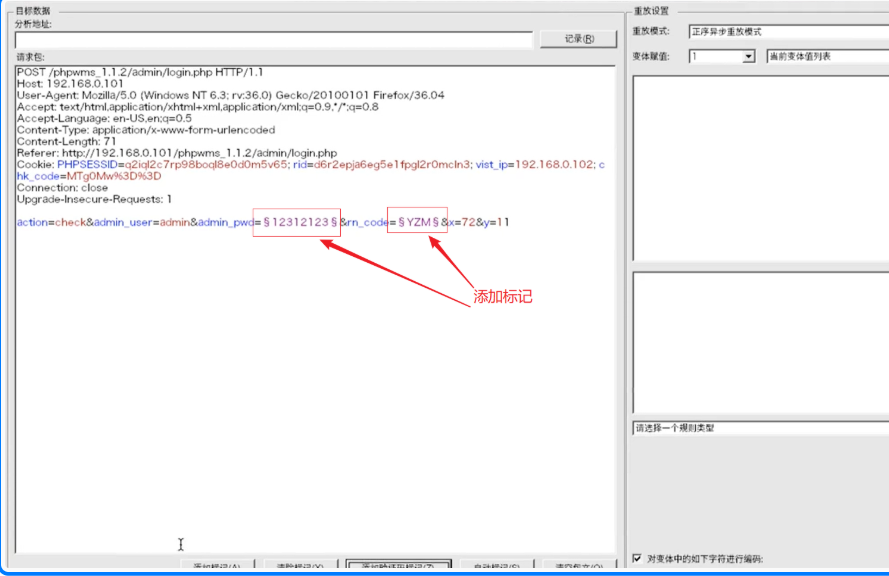889x576 pixels.
Task: Click the Upgrade-Insecure-Requests: 1 line
Action: point(94,199)
